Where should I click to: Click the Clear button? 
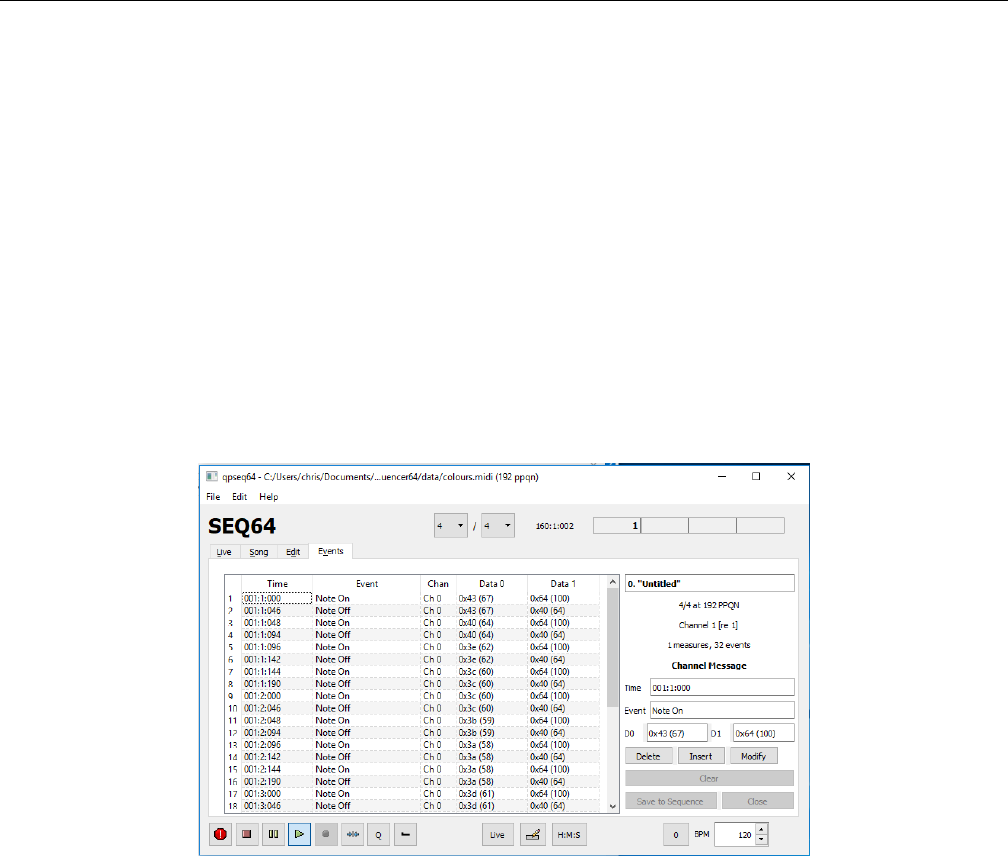709,778
